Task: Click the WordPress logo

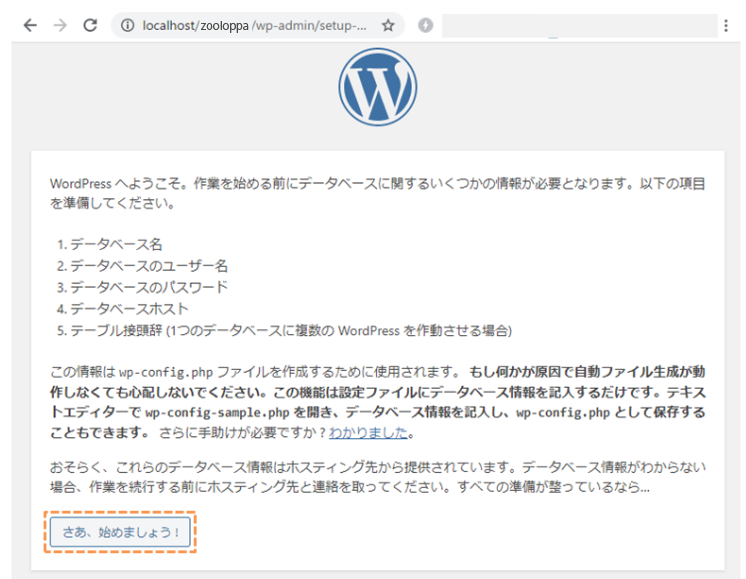Action: [x=378, y=87]
